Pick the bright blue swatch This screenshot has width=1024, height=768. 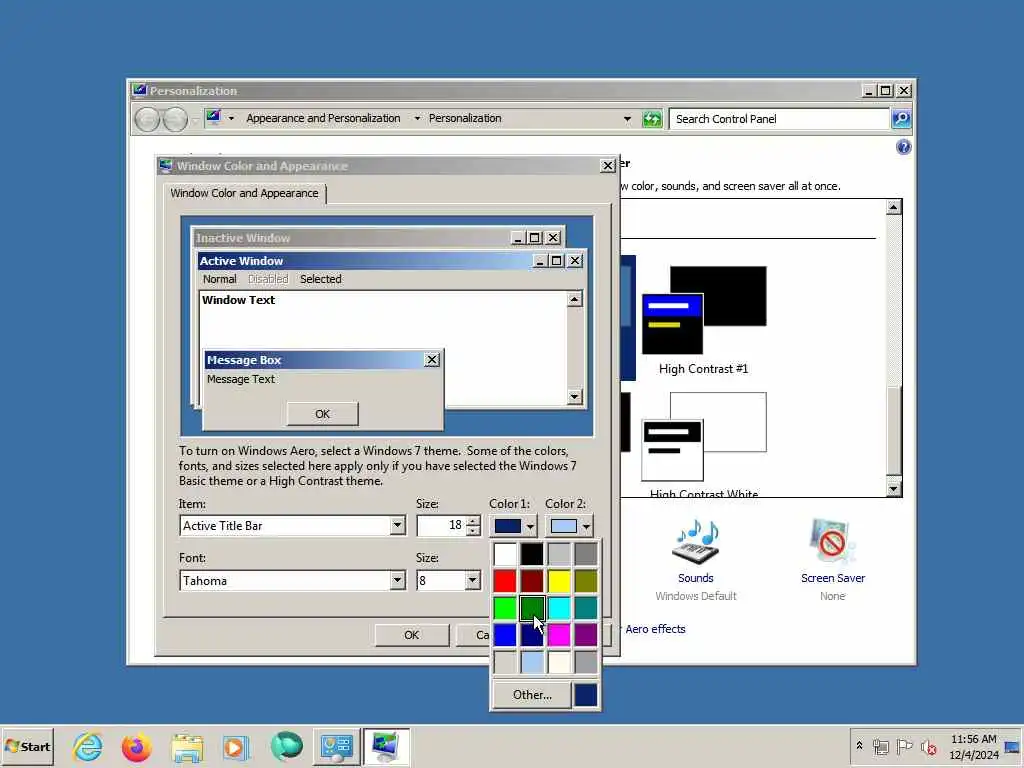coord(505,635)
